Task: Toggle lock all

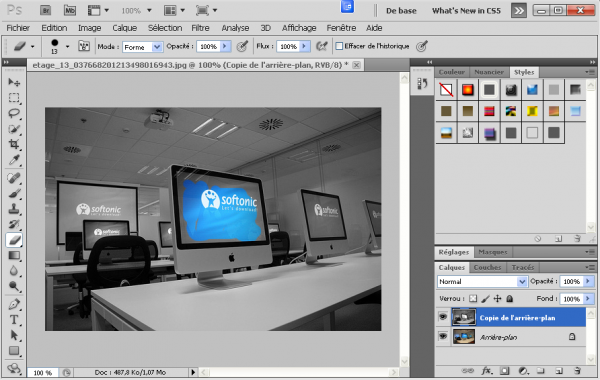Action: point(509,298)
